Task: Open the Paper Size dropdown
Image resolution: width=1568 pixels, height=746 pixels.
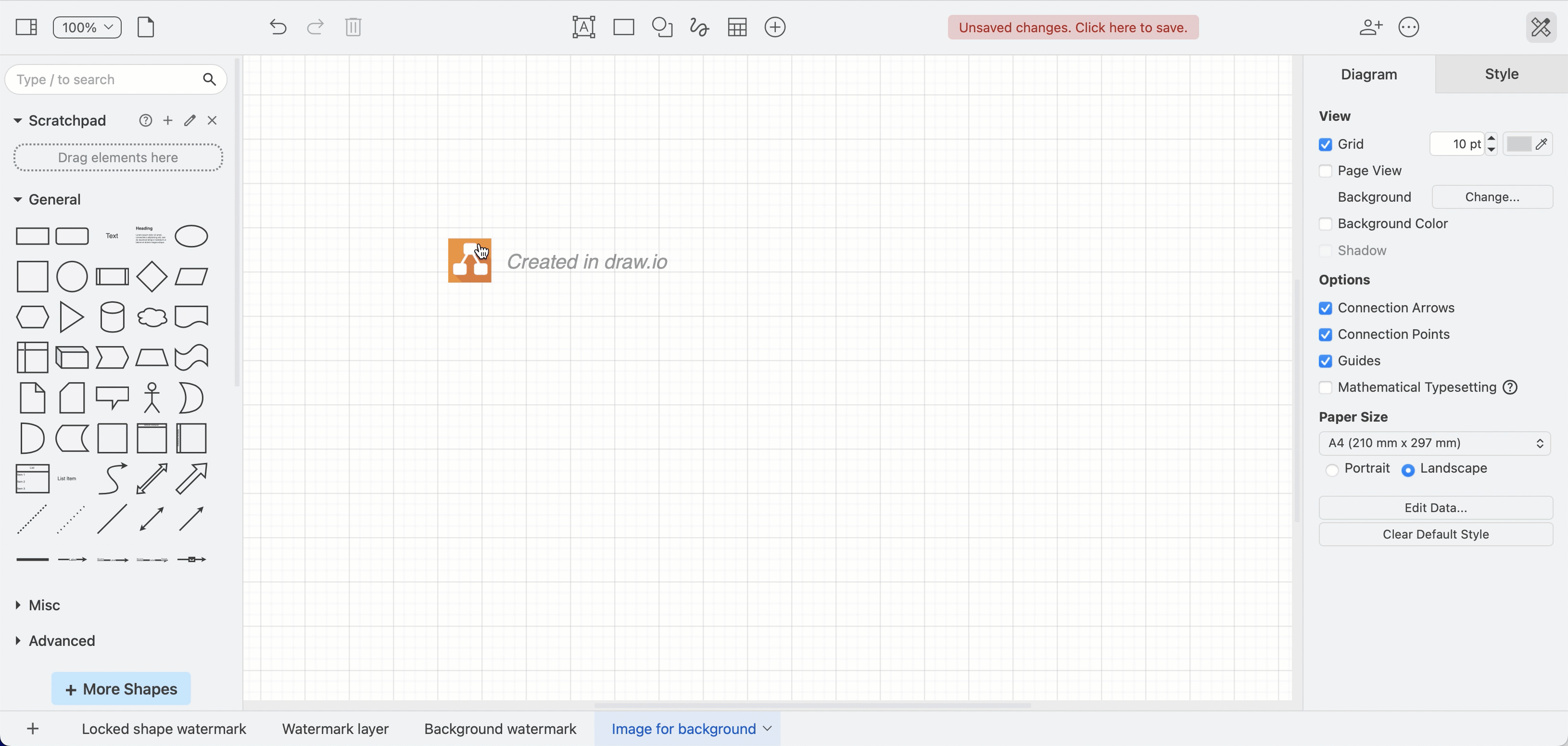Action: click(x=1435, y=443)
